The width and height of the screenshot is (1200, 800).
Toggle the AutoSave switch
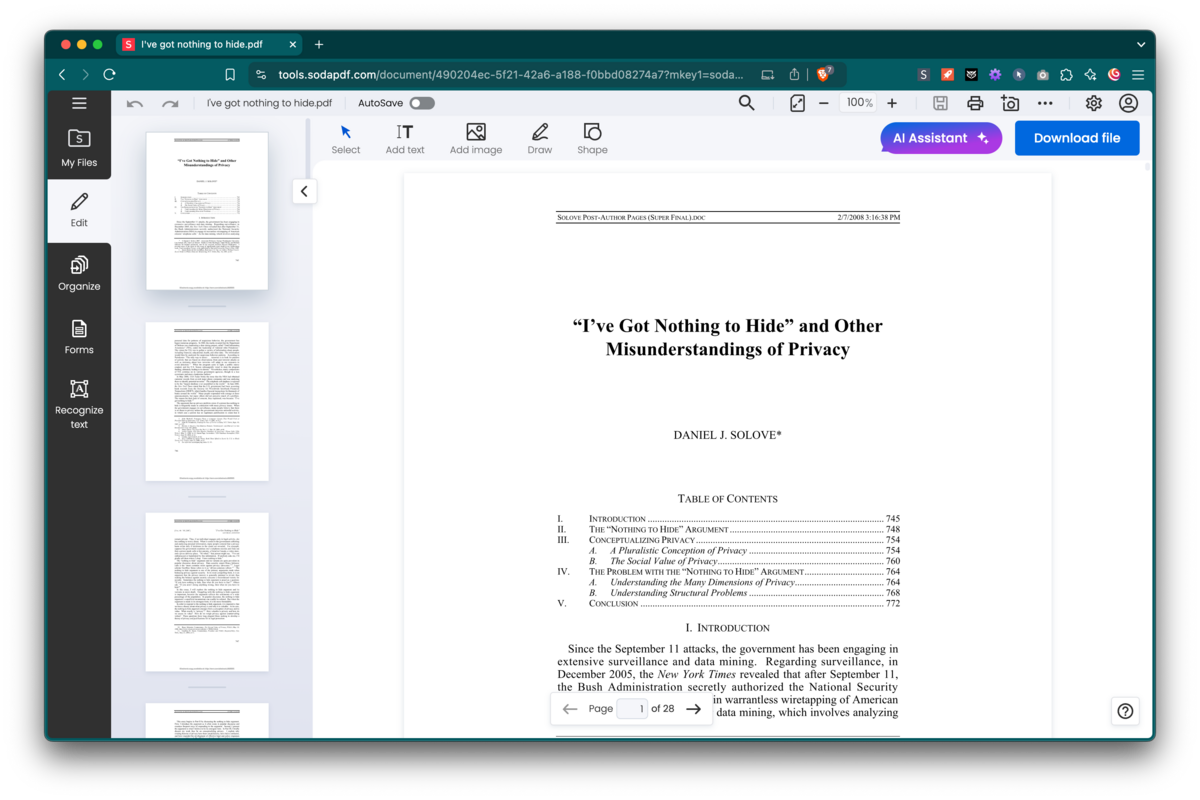tap(422, 103)
